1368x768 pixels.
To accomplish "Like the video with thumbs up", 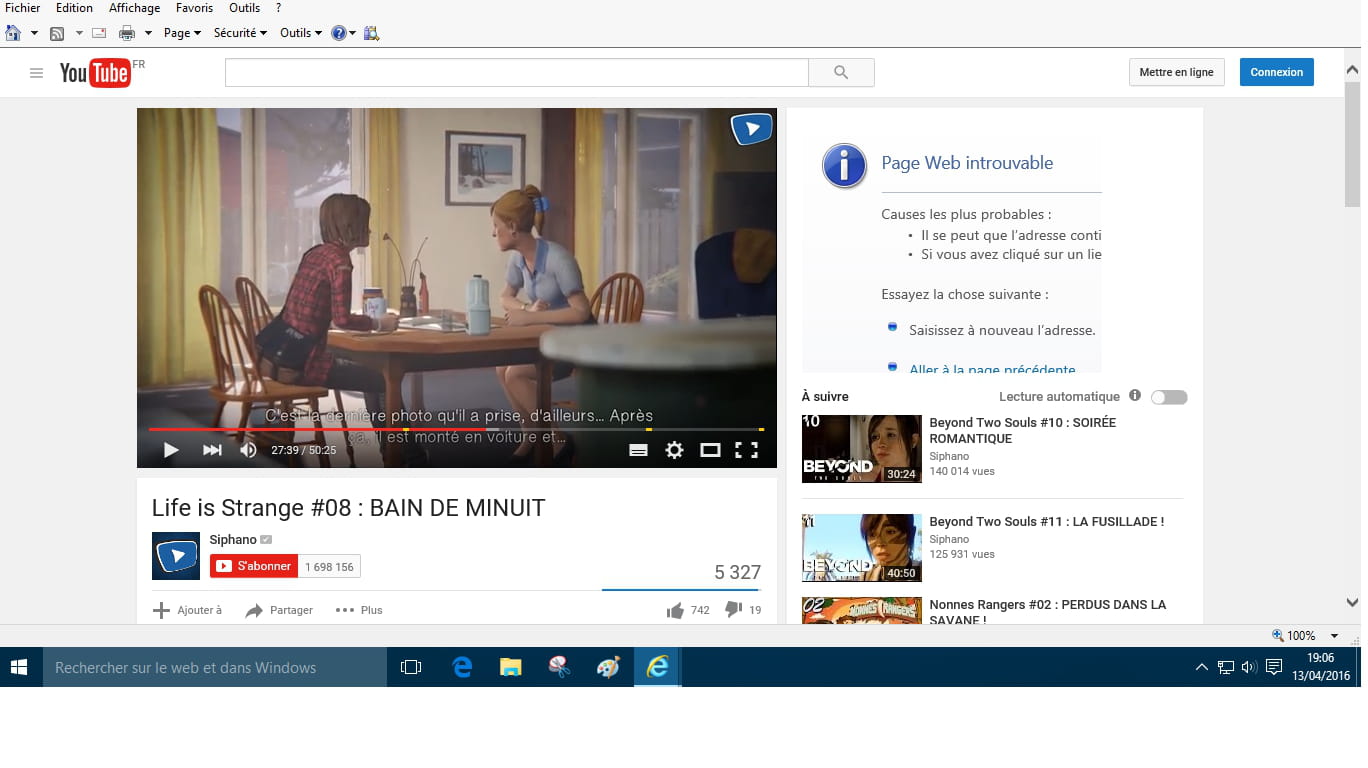I will pyautogui.click(x=675, y=610).
